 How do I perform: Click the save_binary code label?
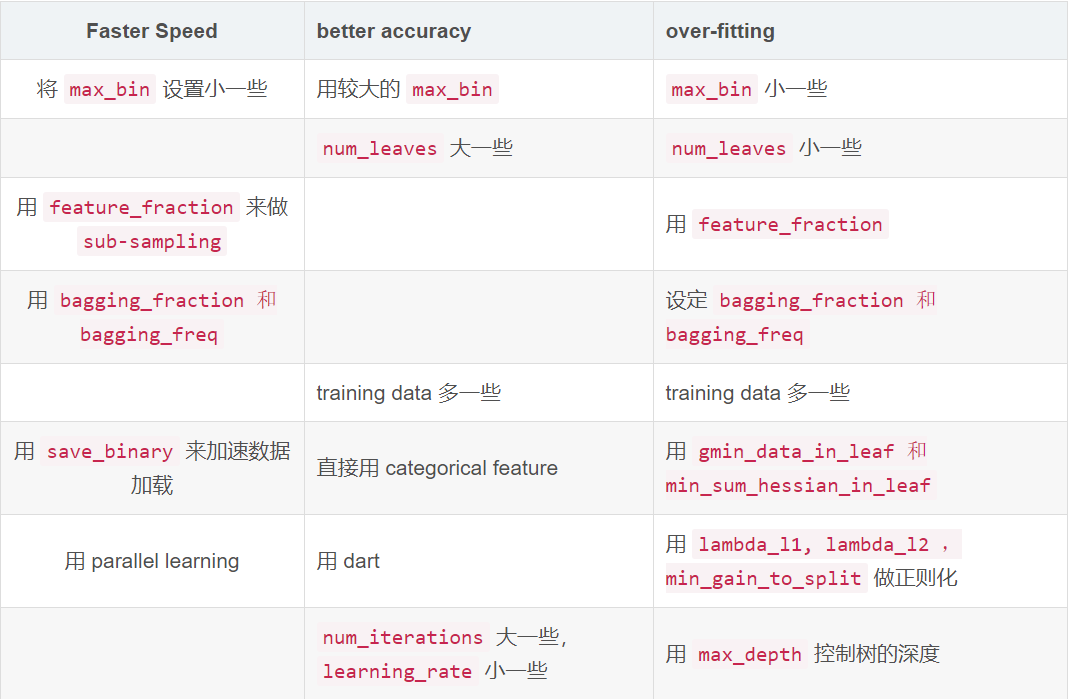(x=109, y=451)
